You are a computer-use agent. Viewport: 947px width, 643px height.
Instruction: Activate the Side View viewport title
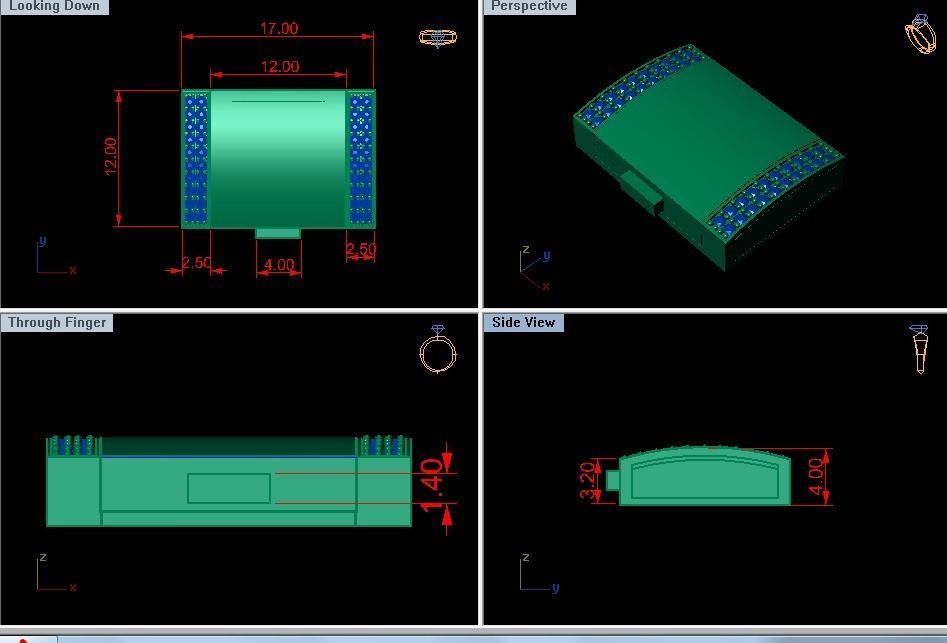tap(524, 322)
